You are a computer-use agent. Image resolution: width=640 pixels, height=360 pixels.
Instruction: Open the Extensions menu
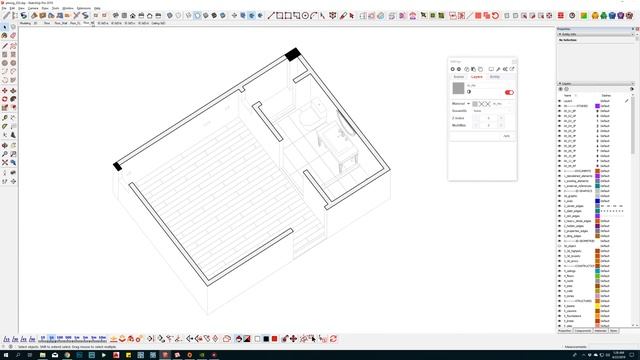pyautogui.click(x=84, y=8)
